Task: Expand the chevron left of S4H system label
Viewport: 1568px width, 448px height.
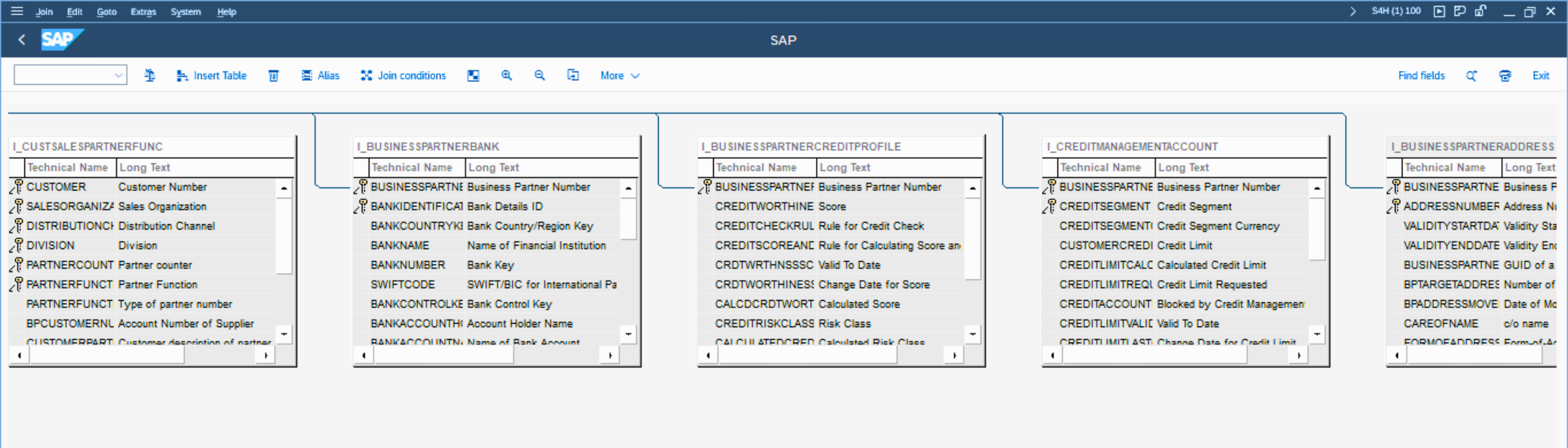Action: 1353,11
